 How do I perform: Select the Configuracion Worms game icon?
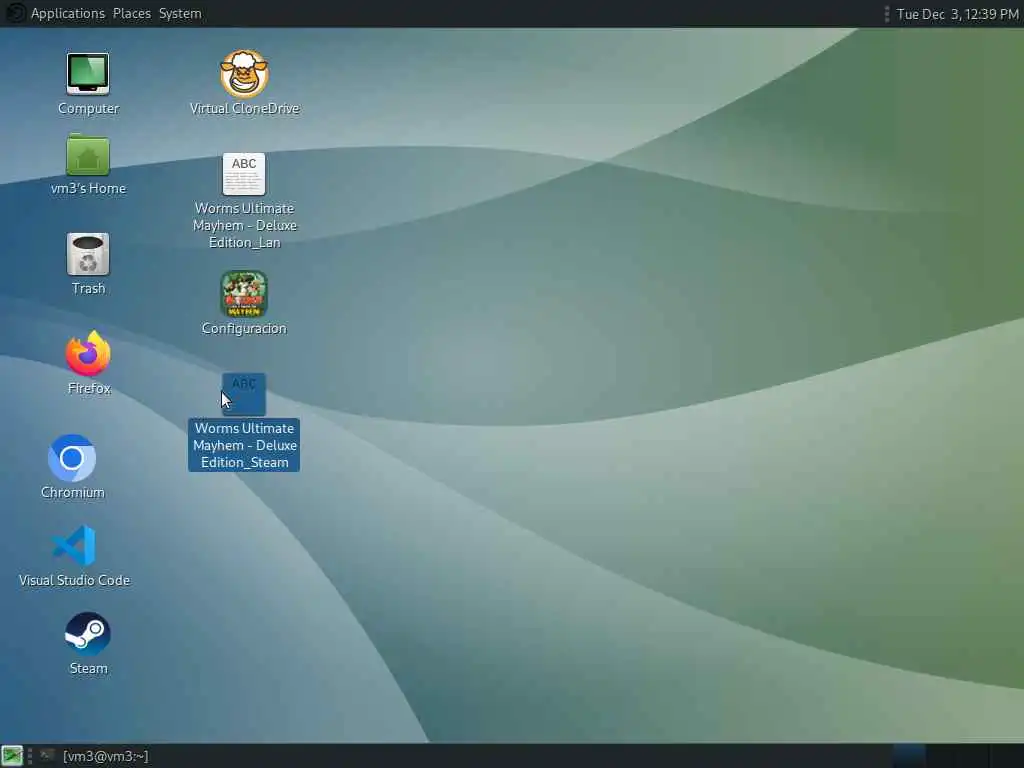point(244,294)
